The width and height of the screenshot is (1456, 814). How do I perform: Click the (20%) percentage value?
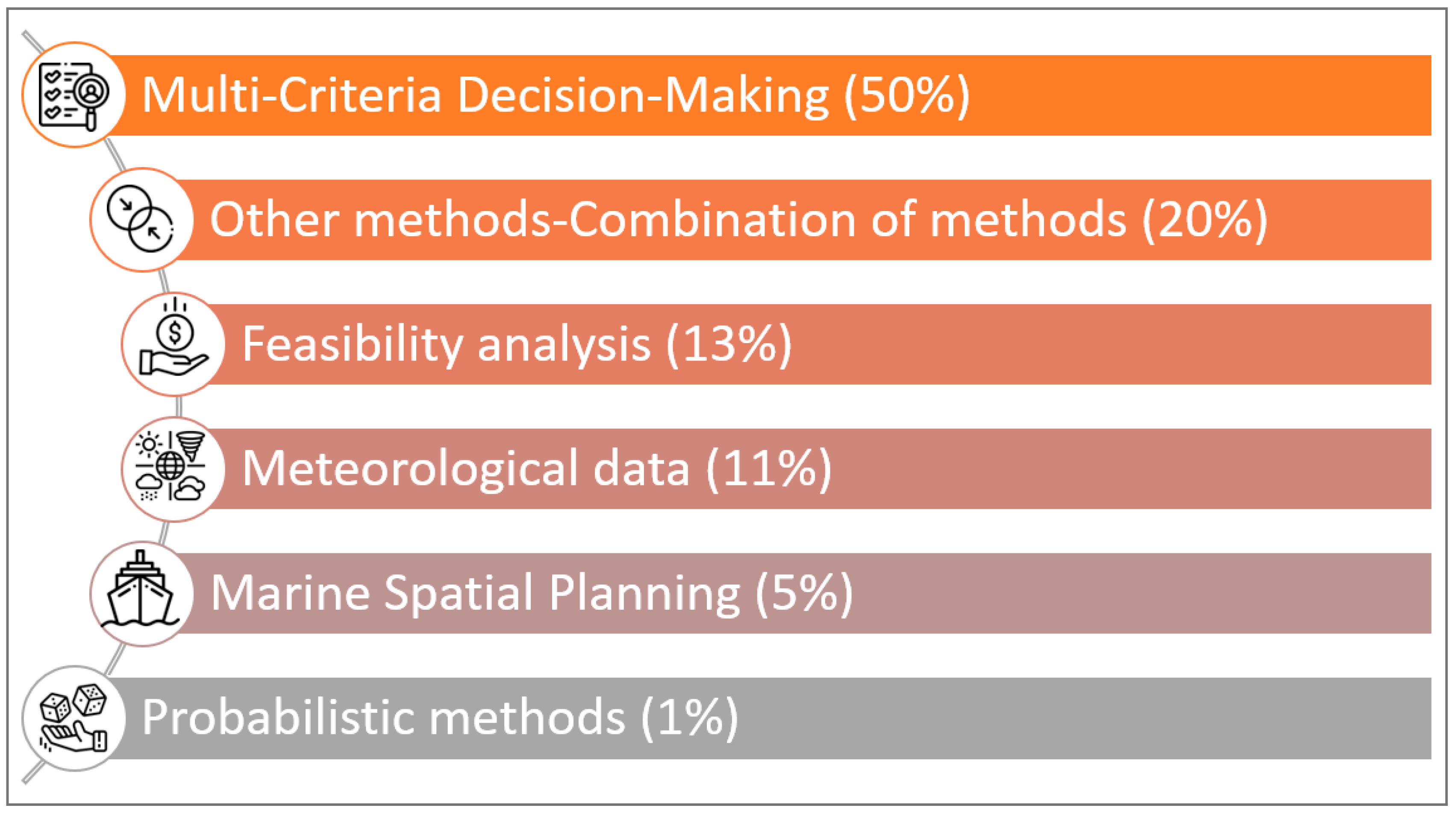[x=1205, y=219]
